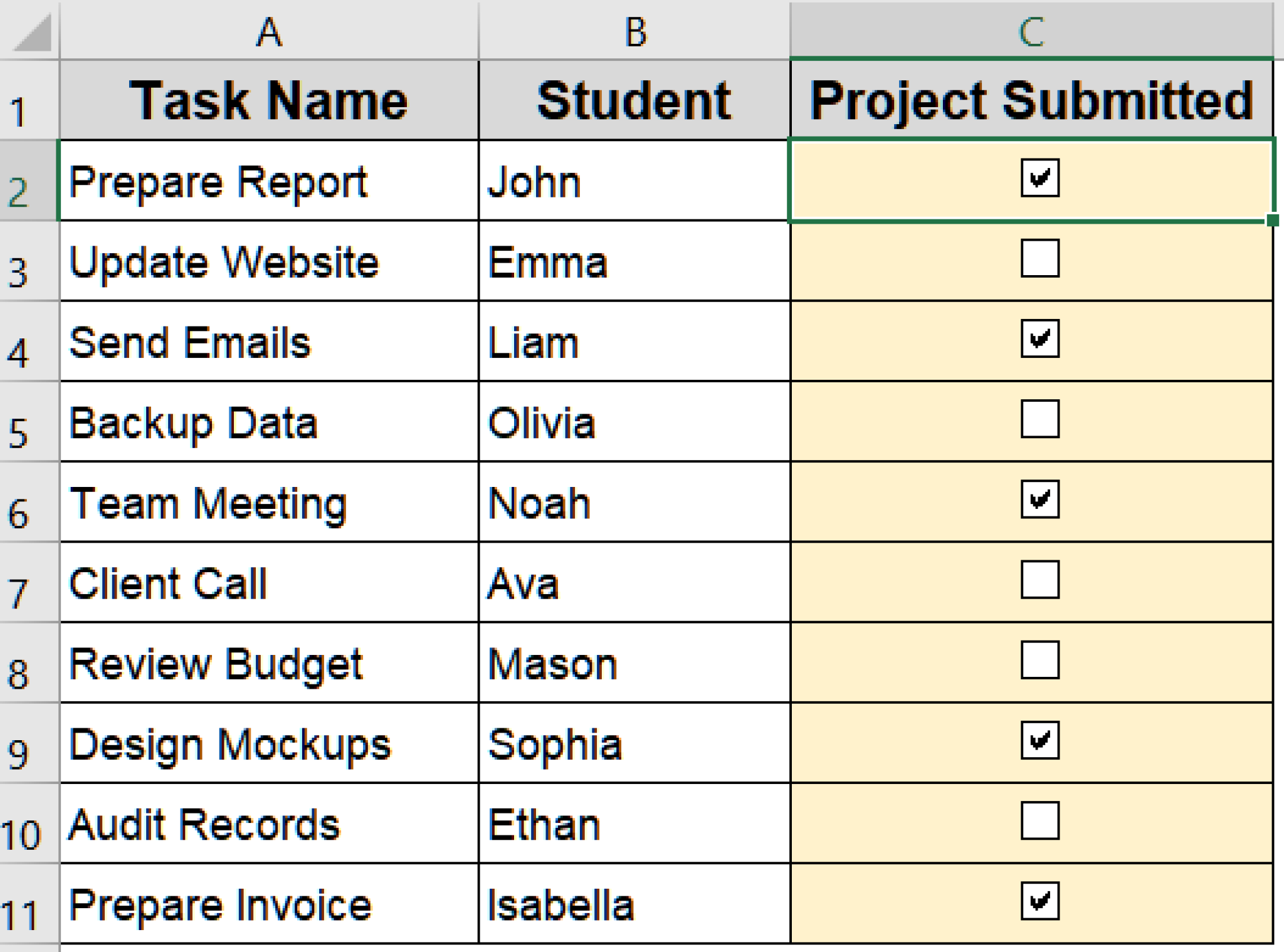Select column C header
This screenshot has width=1284, height=952.
(1031, 31)
